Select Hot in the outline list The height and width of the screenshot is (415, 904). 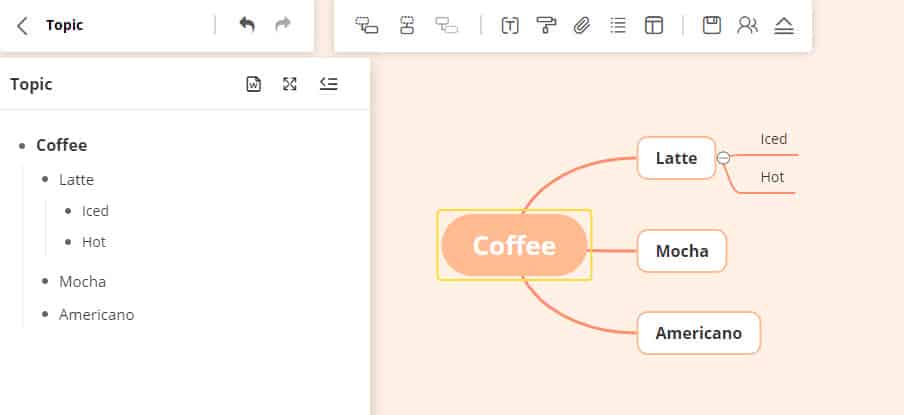(x=94, y=242)
